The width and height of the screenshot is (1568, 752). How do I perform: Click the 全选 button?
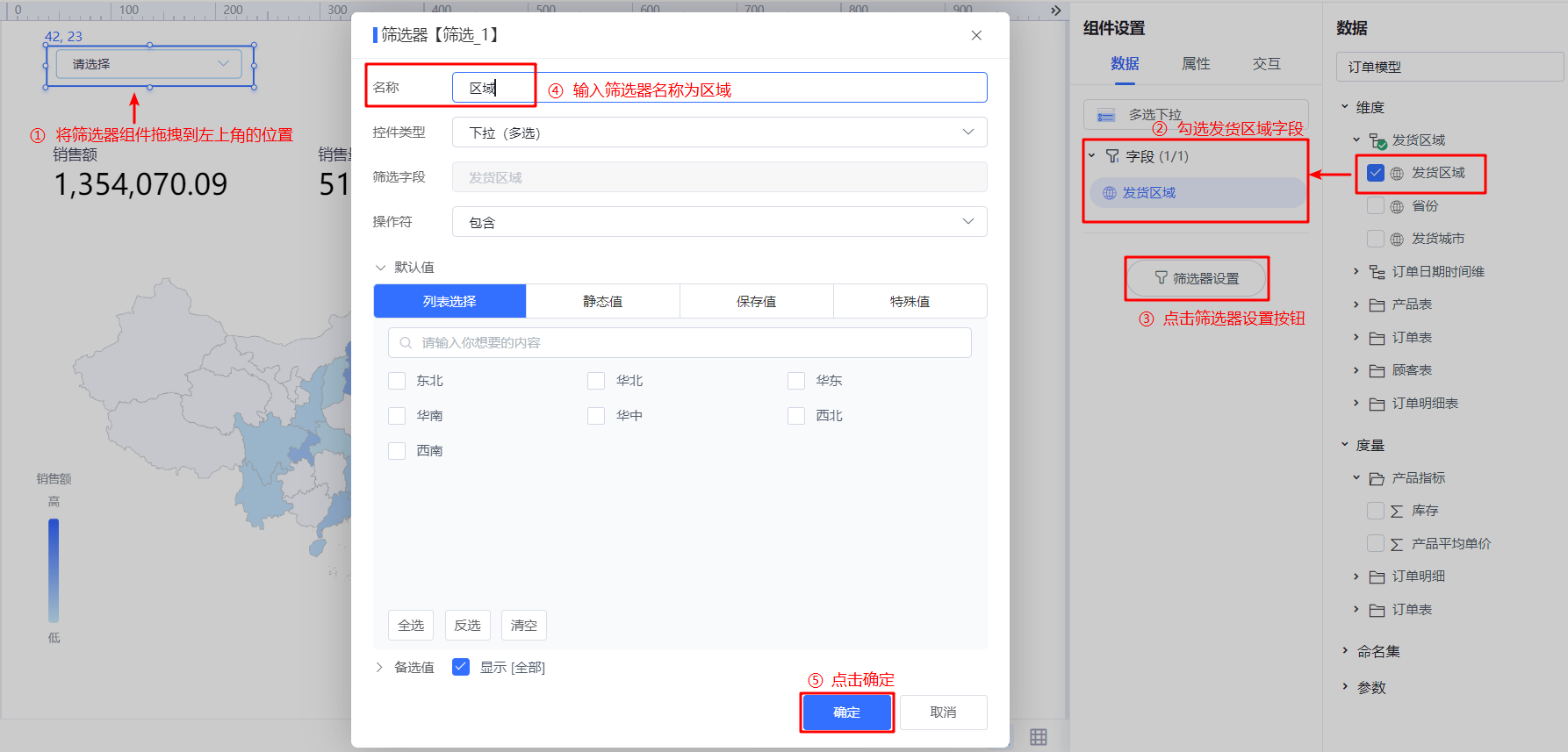[x=411, y=626]
